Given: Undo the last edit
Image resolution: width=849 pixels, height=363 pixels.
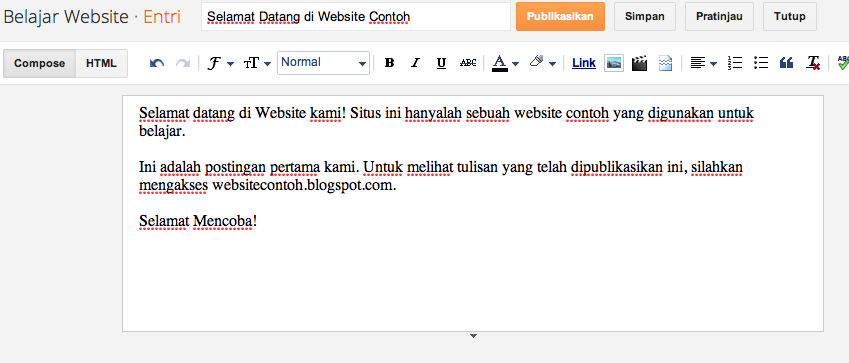Looking at the screenshot, I should [x=157, y=63].
